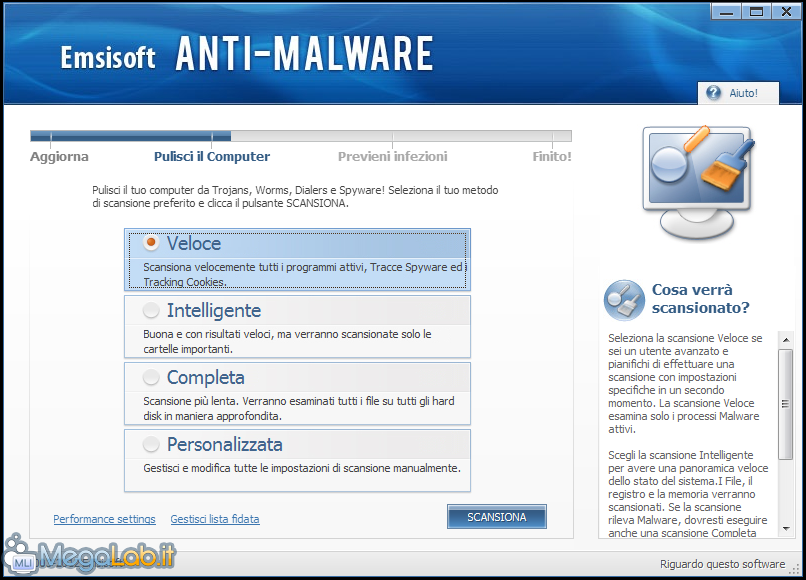Select the Completa scan radio button
The width and height of the screenshot is (806, 580).
pos(151,377)
